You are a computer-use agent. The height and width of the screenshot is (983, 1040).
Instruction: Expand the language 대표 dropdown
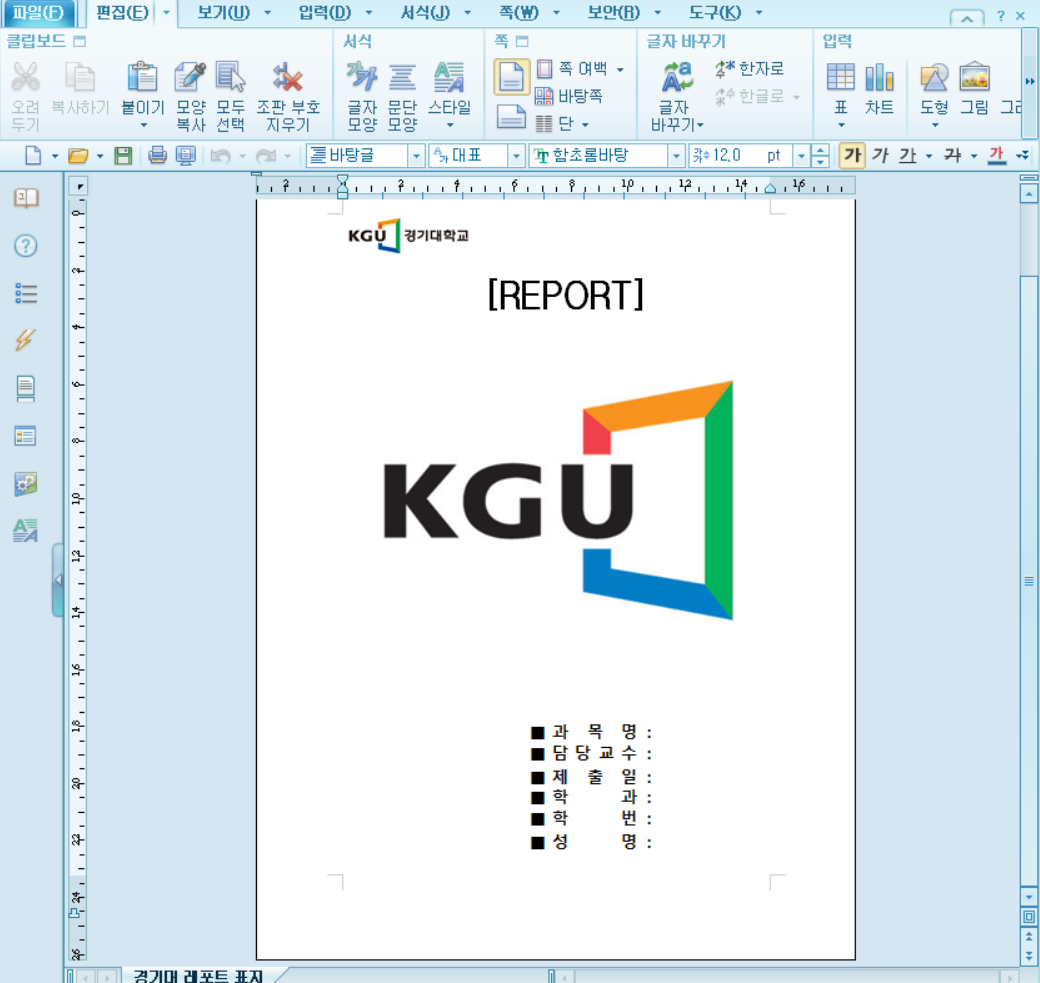[x=516, y=156]
